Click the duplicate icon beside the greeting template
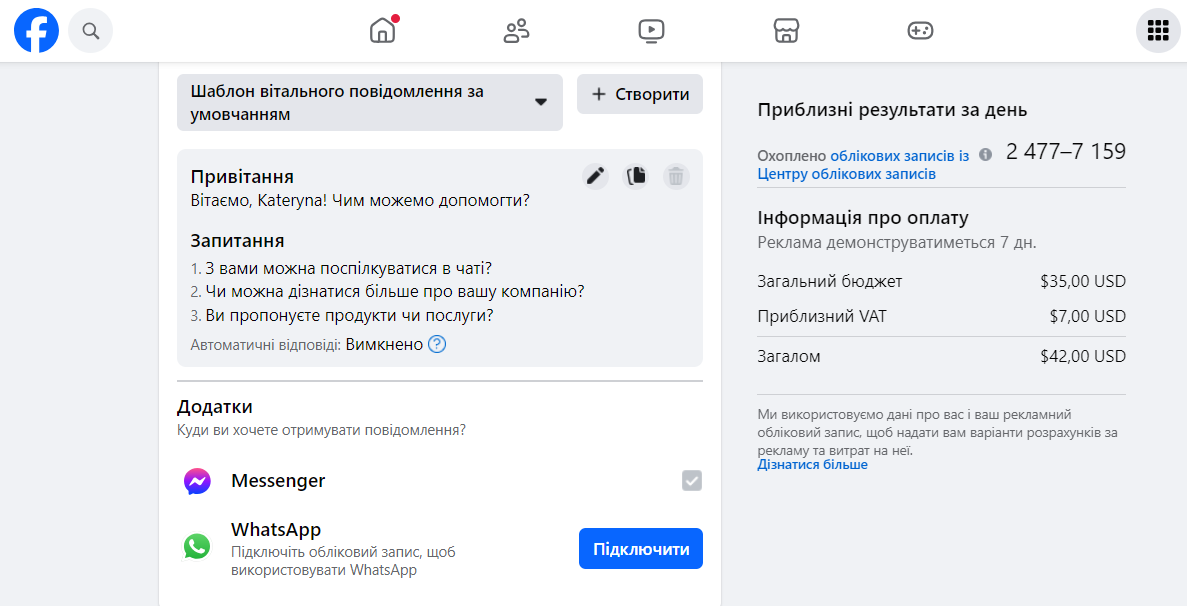Image resolution: width=1187 pixels, height=606 pixels. tap(636, 176)
